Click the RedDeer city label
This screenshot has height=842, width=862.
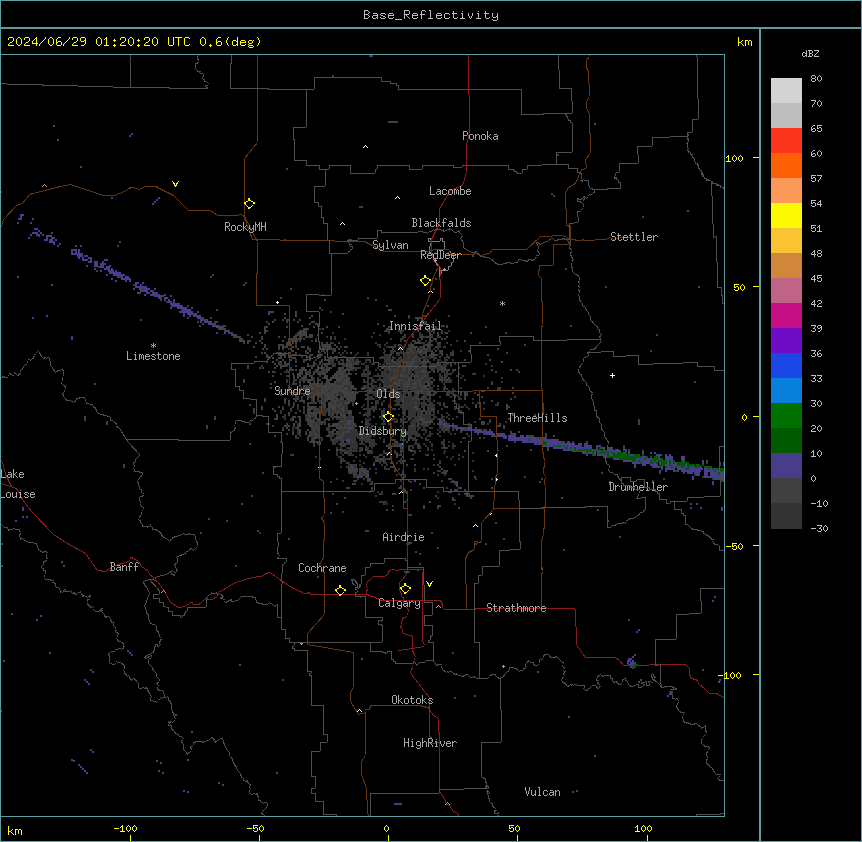tap(440, 255)
